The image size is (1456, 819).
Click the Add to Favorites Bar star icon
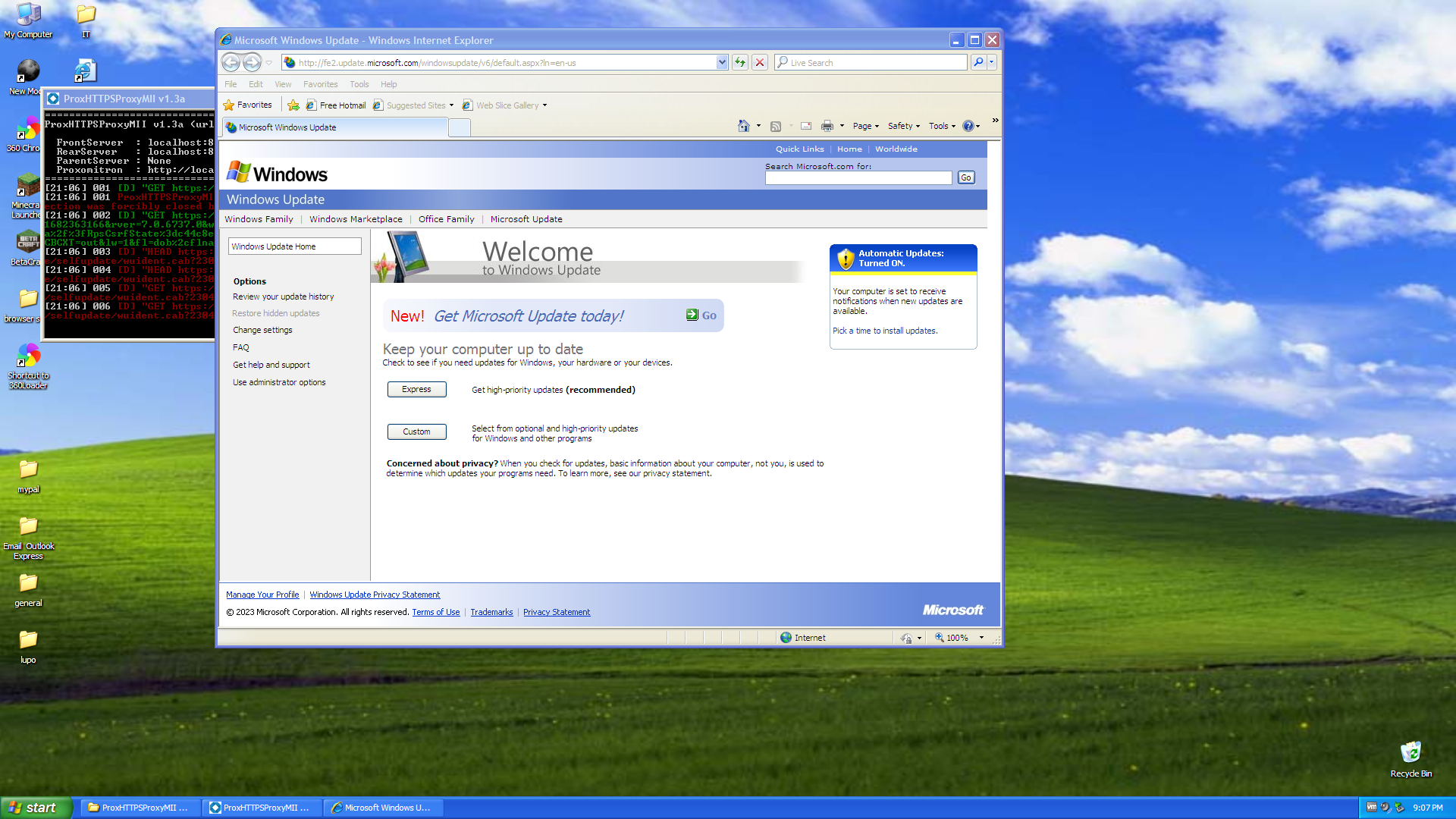[x=293, y=105]
